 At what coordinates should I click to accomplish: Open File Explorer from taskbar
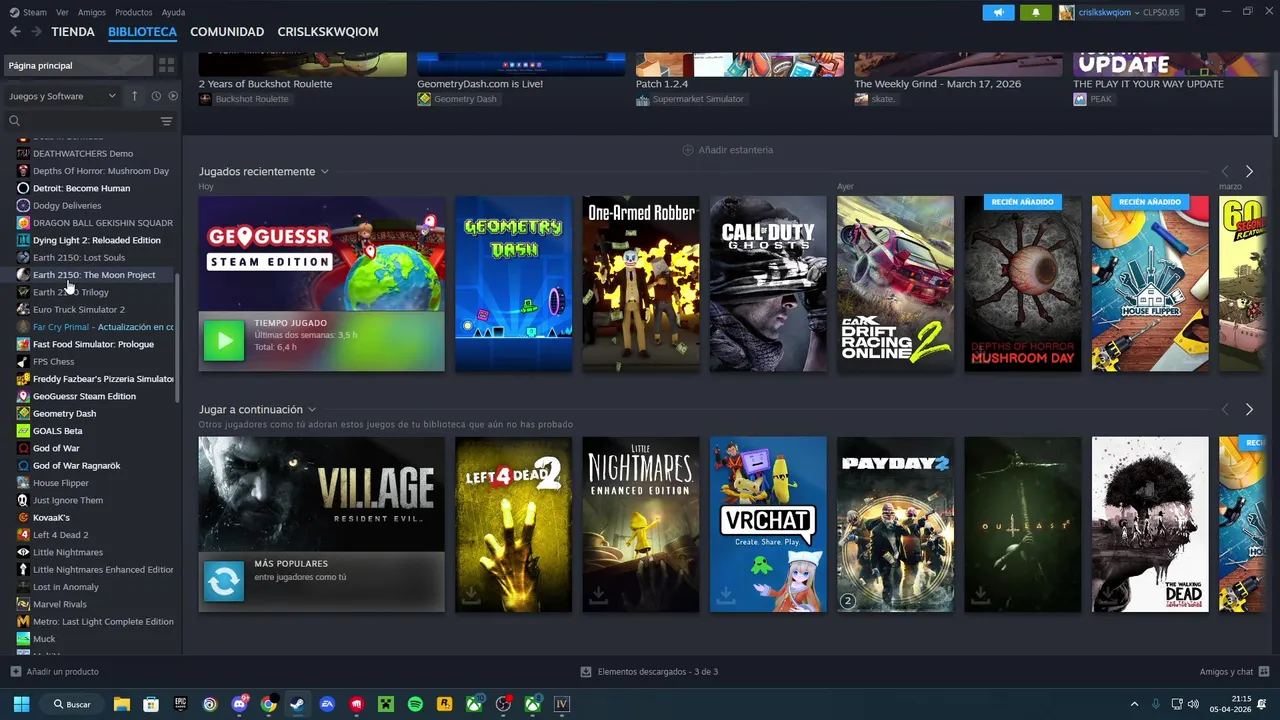pos(121,704)
